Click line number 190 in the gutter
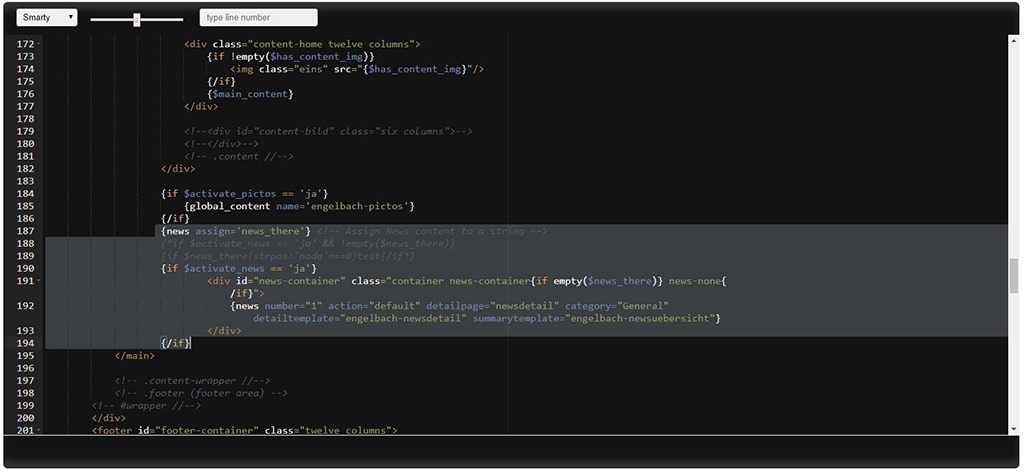1024x473 pixels. pos(26,268)
